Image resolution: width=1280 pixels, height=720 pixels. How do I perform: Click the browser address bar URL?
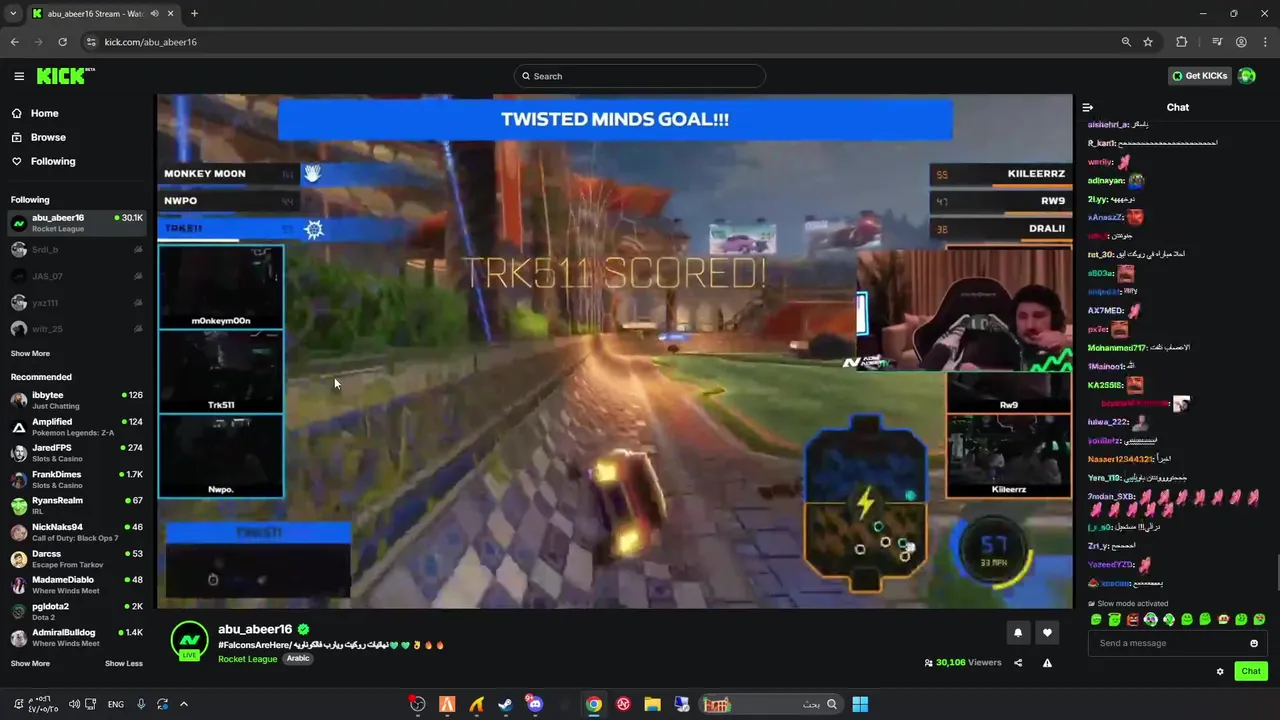(x=150, y=42)
